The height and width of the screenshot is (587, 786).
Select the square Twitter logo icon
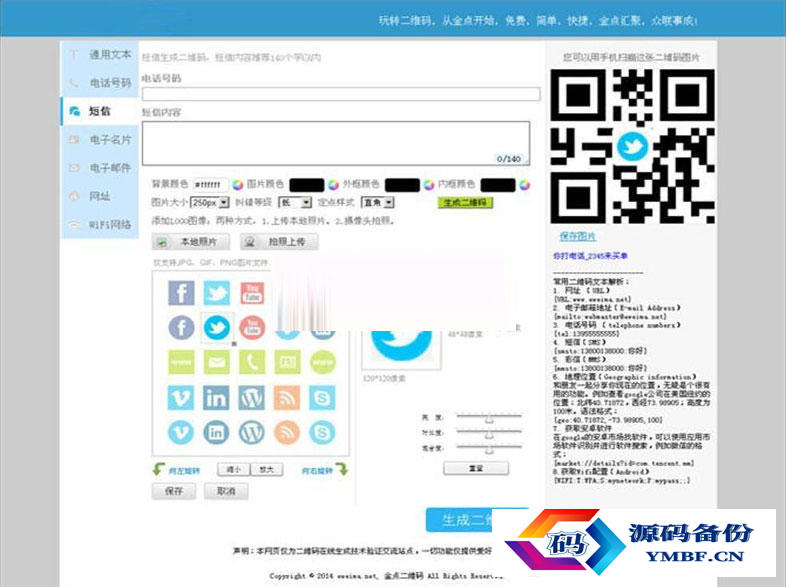(x=217, y=292)
